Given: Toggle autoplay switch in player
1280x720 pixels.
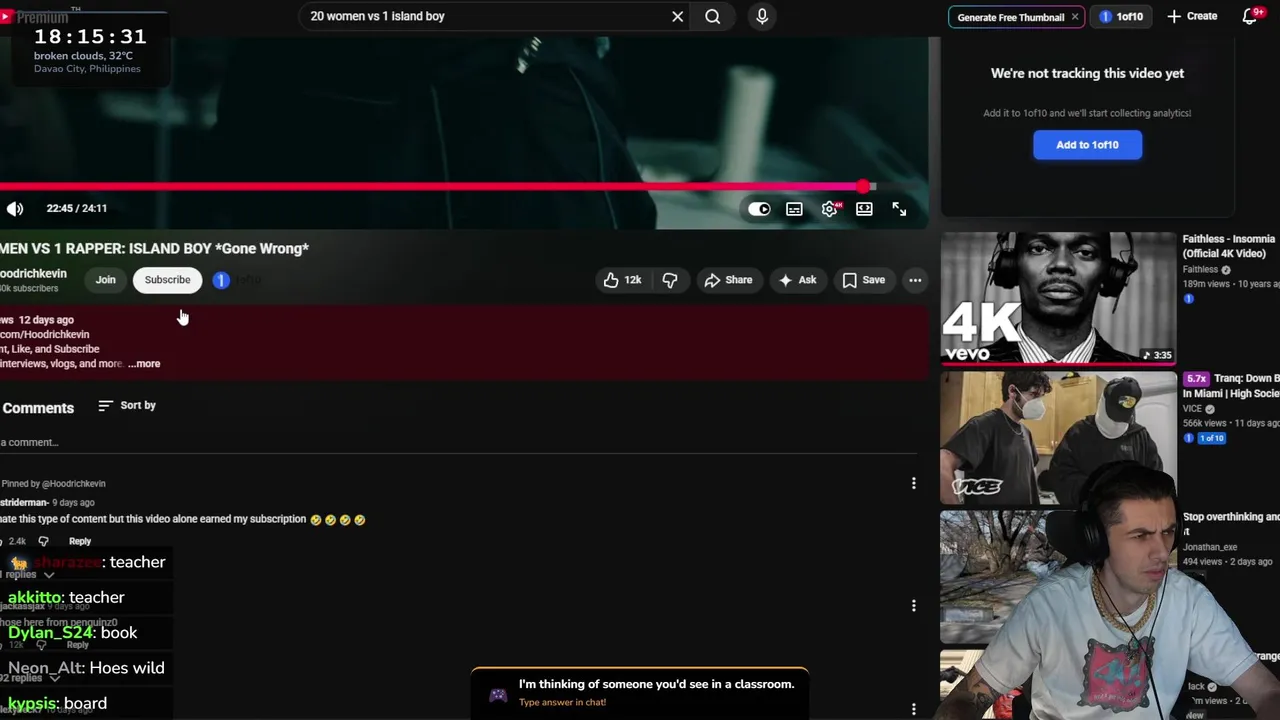Looking at the screenshot, I should tap(759, 209).
